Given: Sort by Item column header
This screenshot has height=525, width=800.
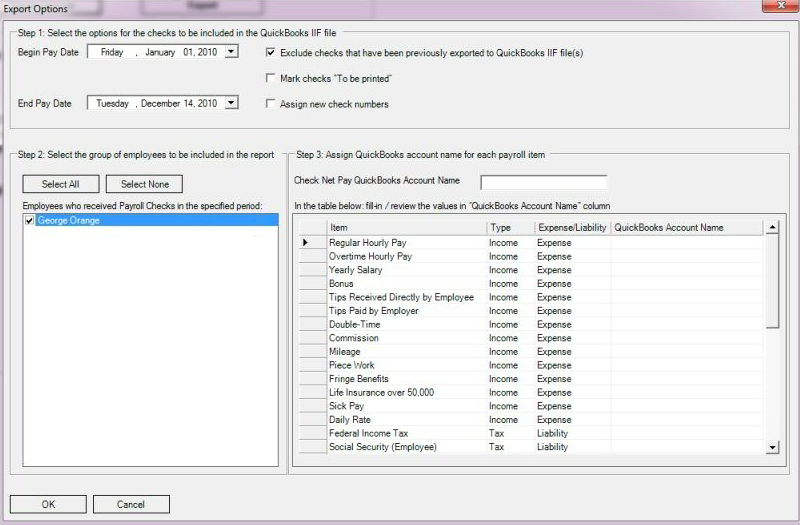Looking at the screenshot, I should point(406,228).
